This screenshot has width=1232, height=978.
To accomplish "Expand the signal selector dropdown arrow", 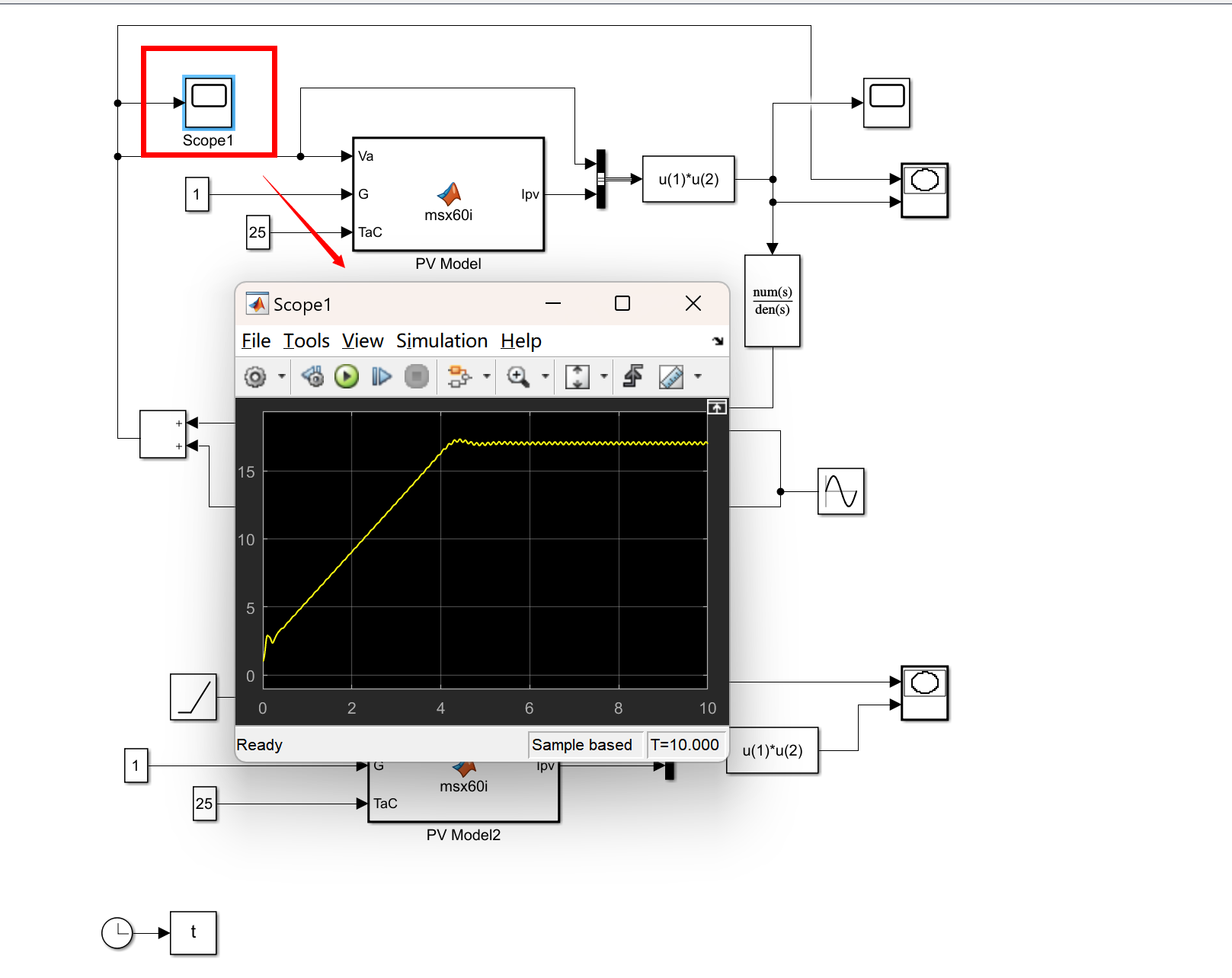I will (x=486, y=376).
